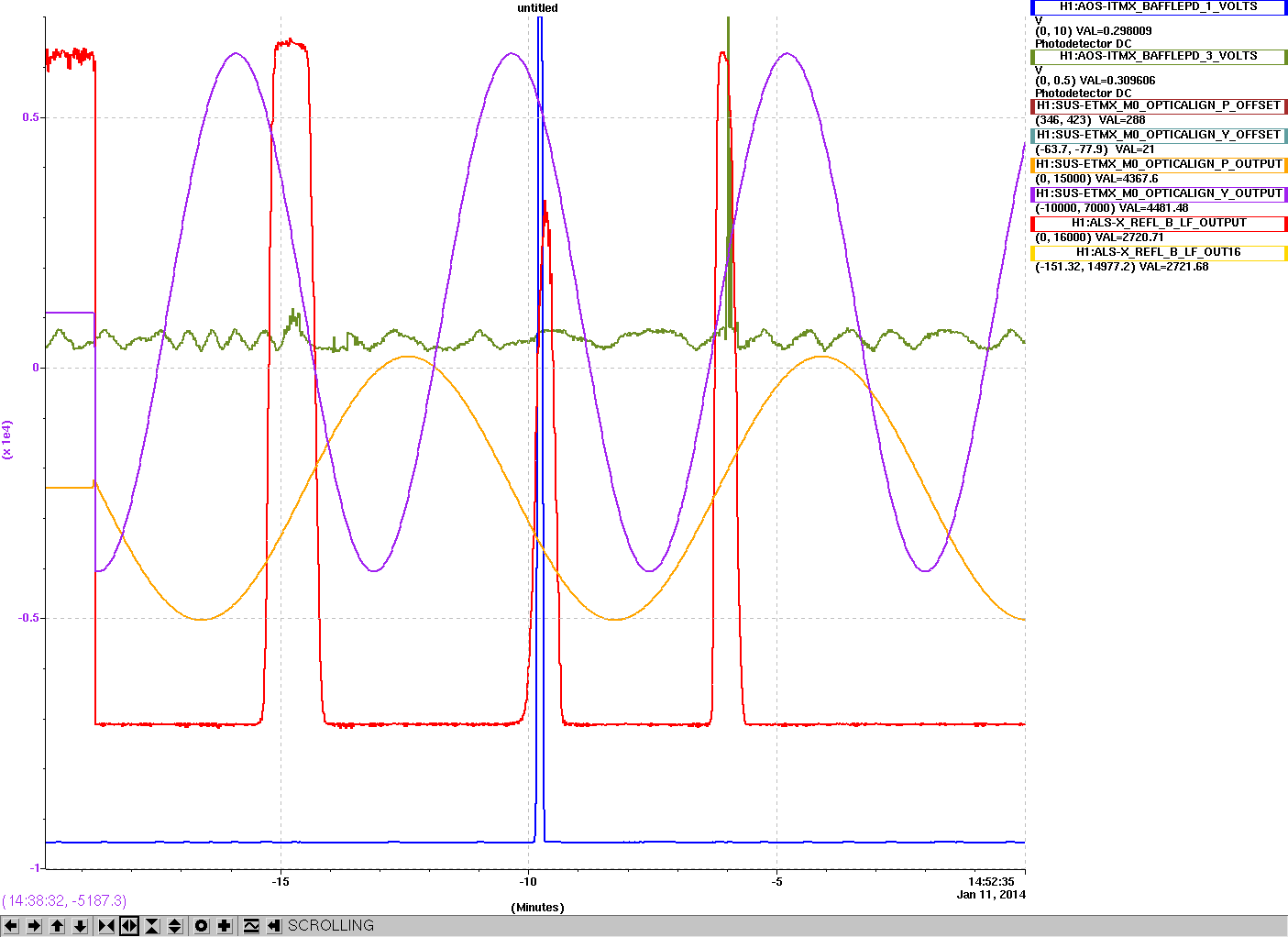This screenshot has width=1288, height=937.
Task: Select the SUS-ETMX_M0_OPTICALIGN_P_OFFSET legend entry
Action: (x=1159, y=105)
